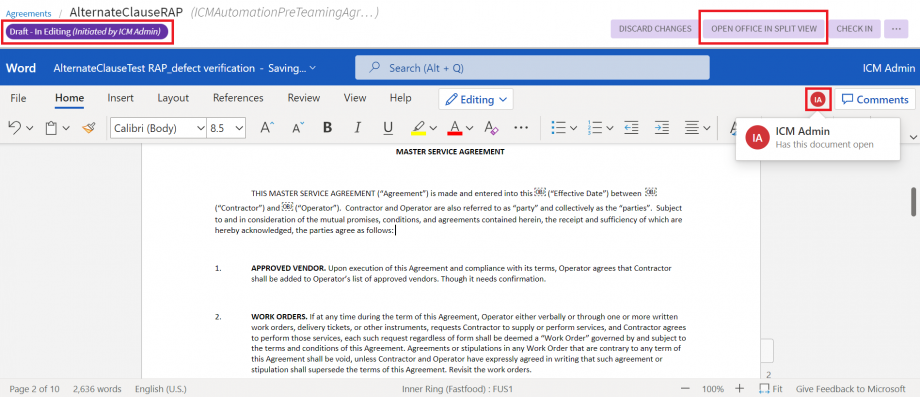Viewport: 920px width, 397px height.
Task: Apply red font color
Action: coord(455,128)
